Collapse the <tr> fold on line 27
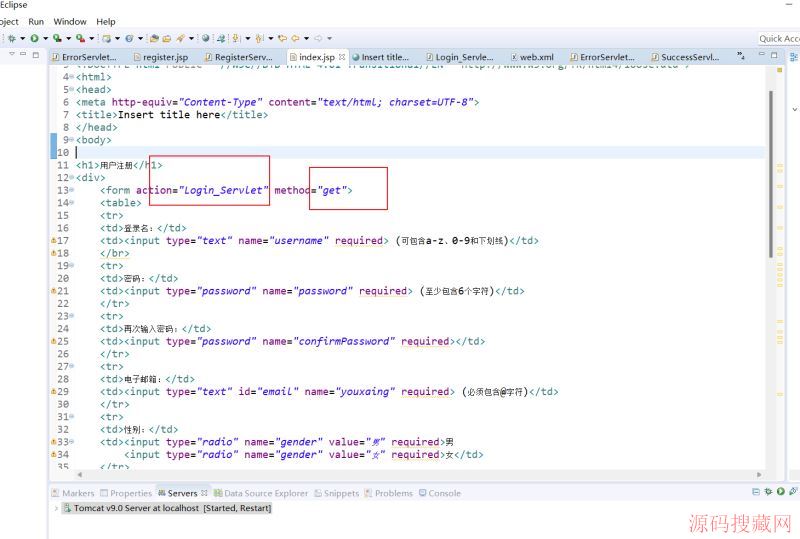 (72, 366)
